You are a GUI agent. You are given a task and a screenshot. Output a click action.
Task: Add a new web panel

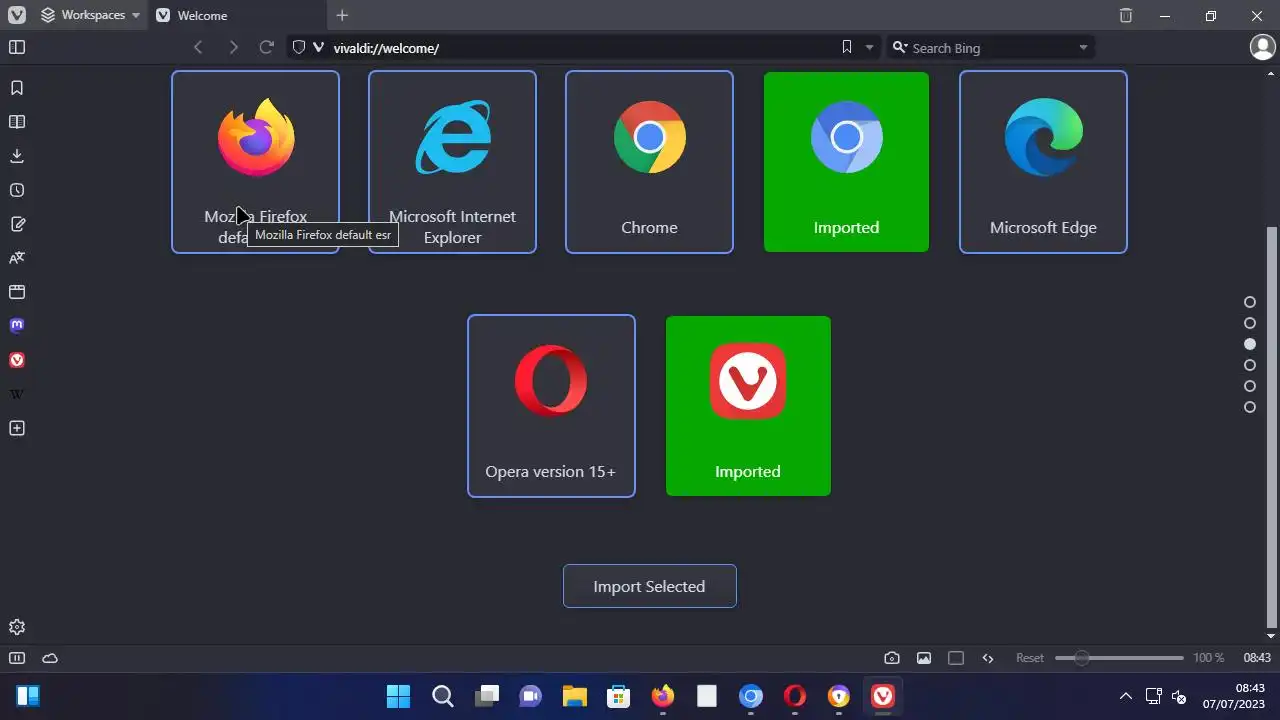point(17,428)
